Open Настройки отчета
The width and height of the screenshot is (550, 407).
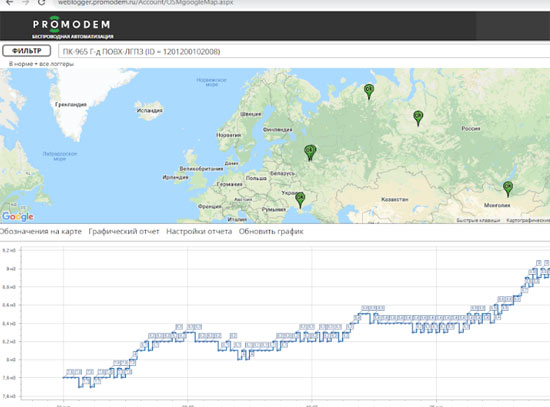[x=199, y=232]
